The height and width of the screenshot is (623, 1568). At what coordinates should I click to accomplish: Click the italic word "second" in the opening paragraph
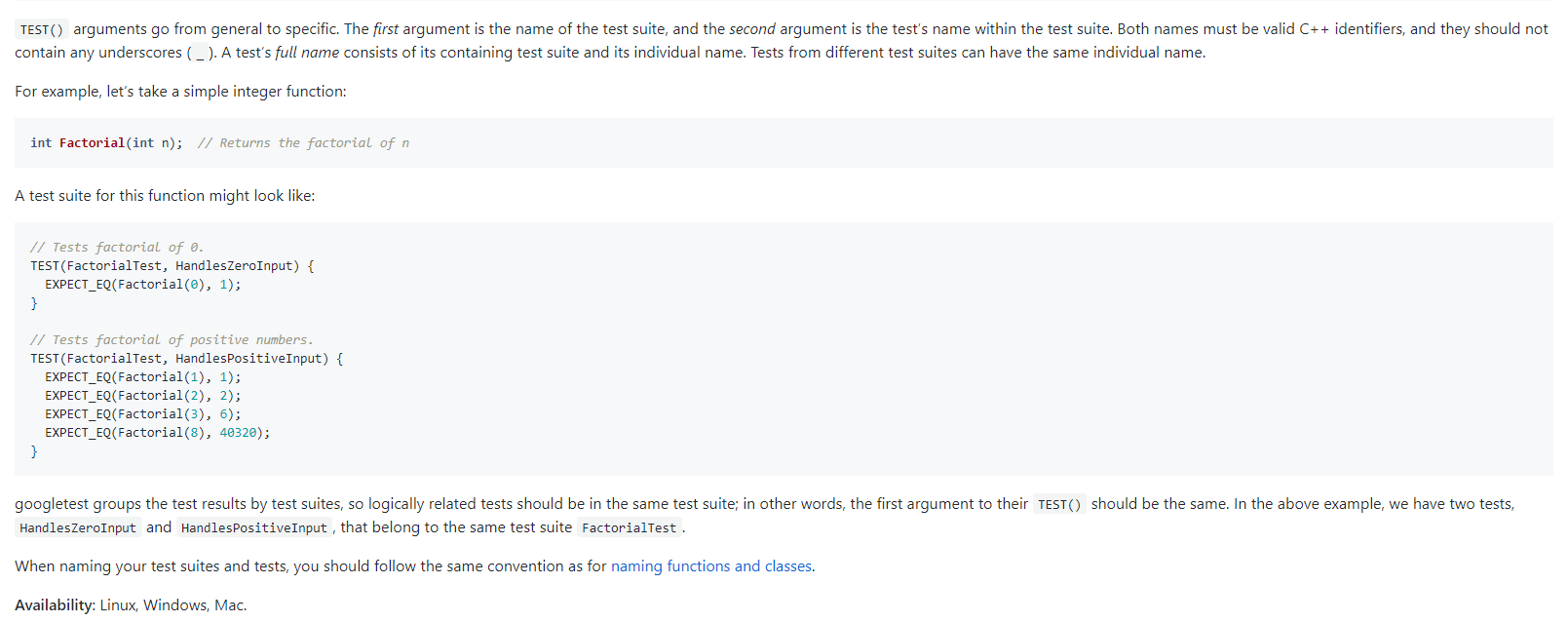[751, 29]
